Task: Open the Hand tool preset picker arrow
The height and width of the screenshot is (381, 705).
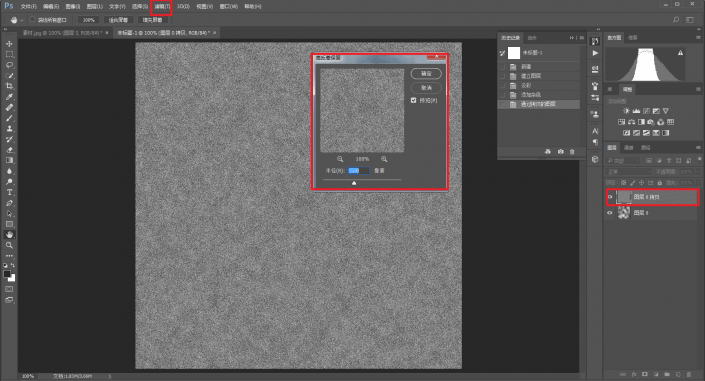Action: coord(22,20)
